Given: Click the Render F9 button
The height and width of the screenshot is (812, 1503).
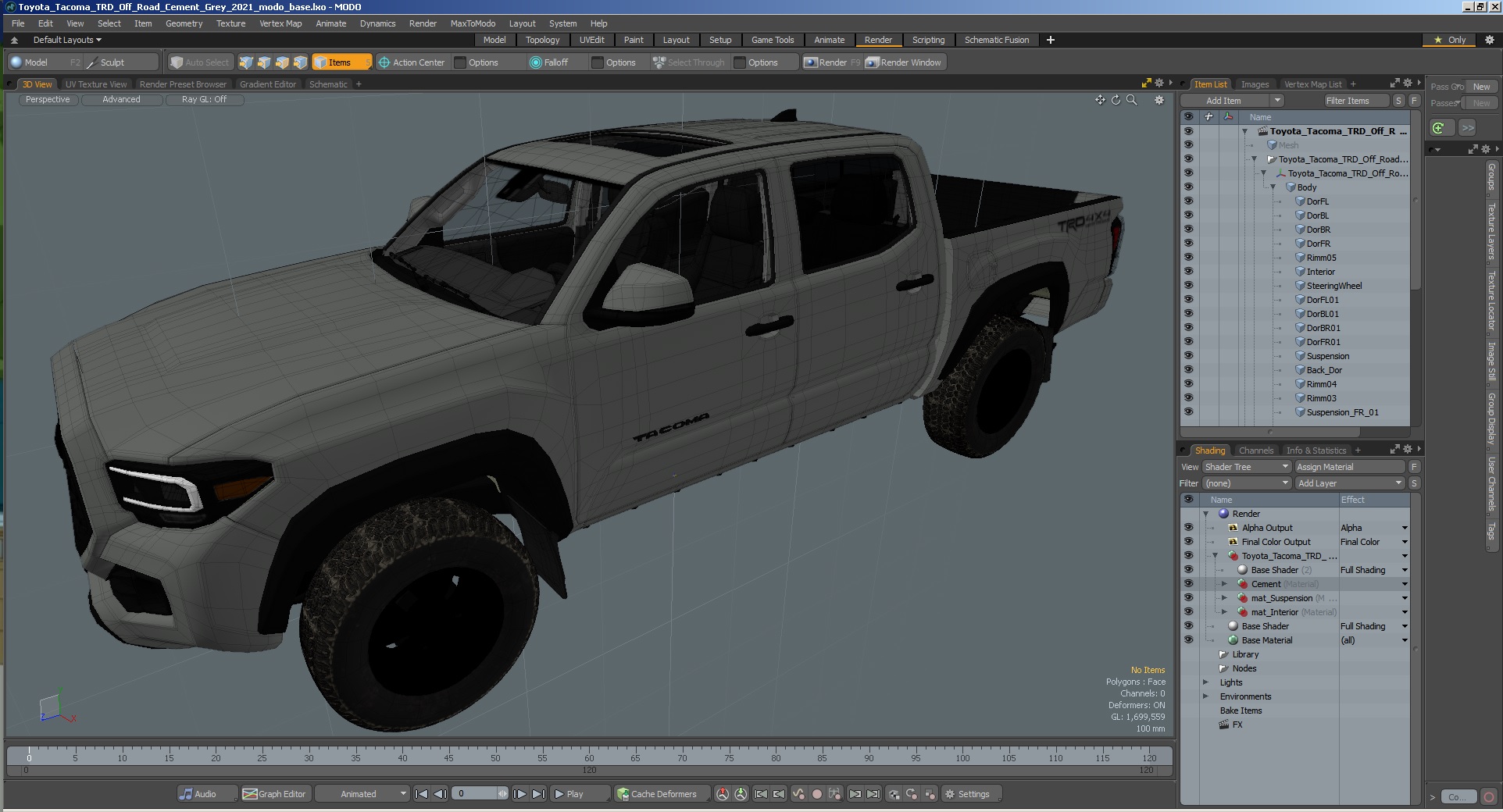Looking at the screenshot, I should coord(832,62).
